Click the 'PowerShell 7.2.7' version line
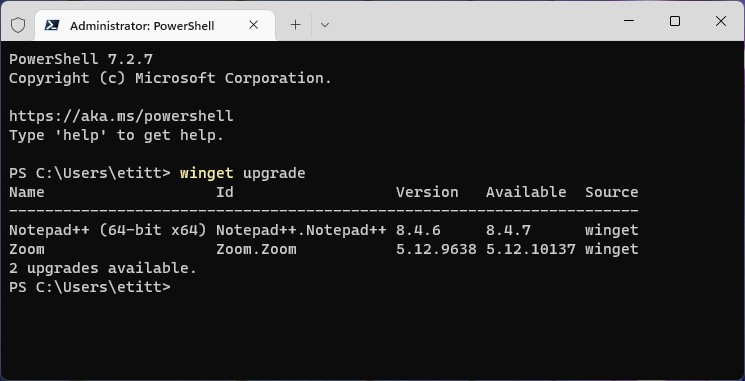The width and height of the screenshot is (745, 381). pyautogui.click(x=81, y=59)
